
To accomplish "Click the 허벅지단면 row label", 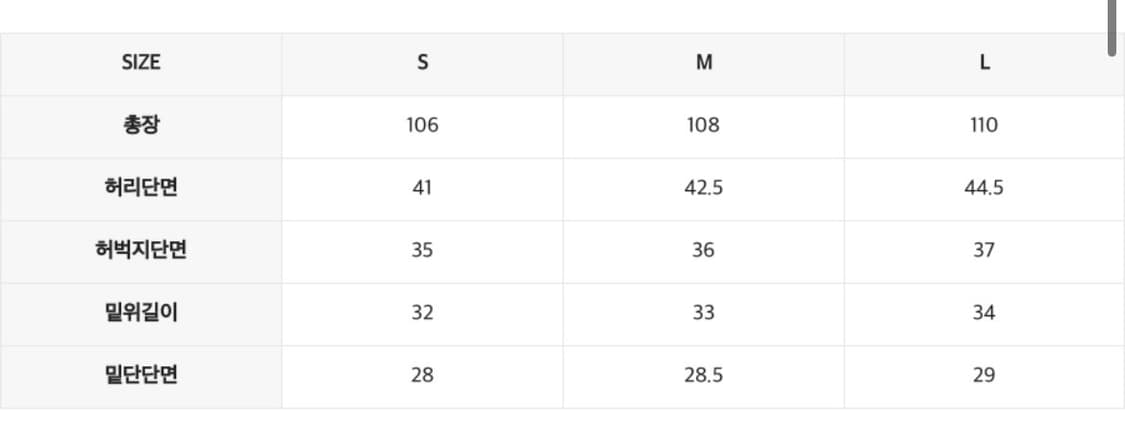I will coord(141,250).
